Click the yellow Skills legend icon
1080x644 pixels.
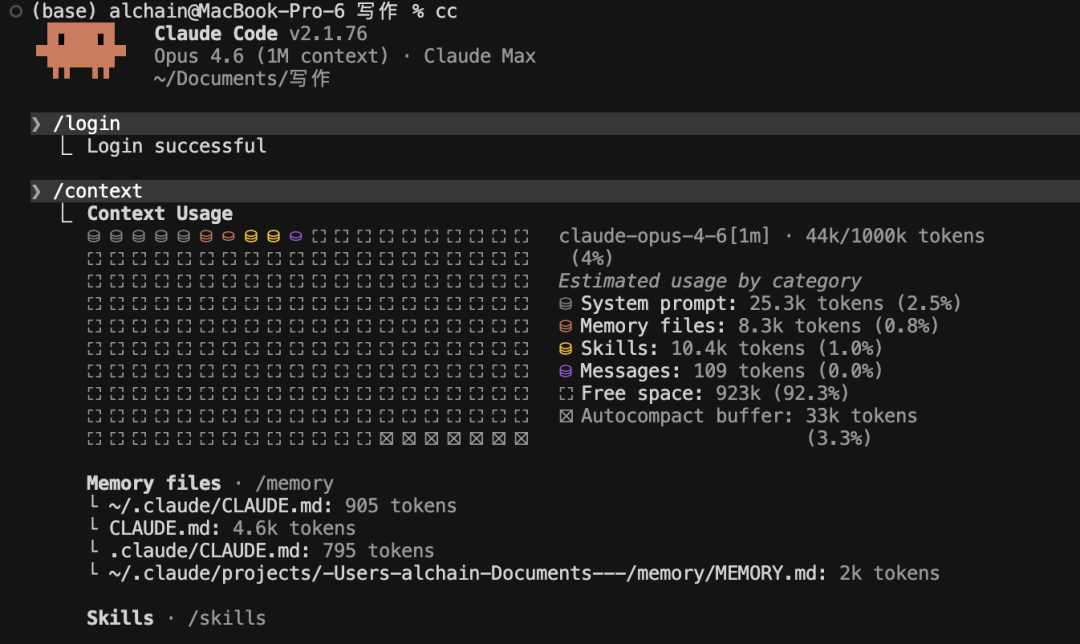tap(566, 349)
